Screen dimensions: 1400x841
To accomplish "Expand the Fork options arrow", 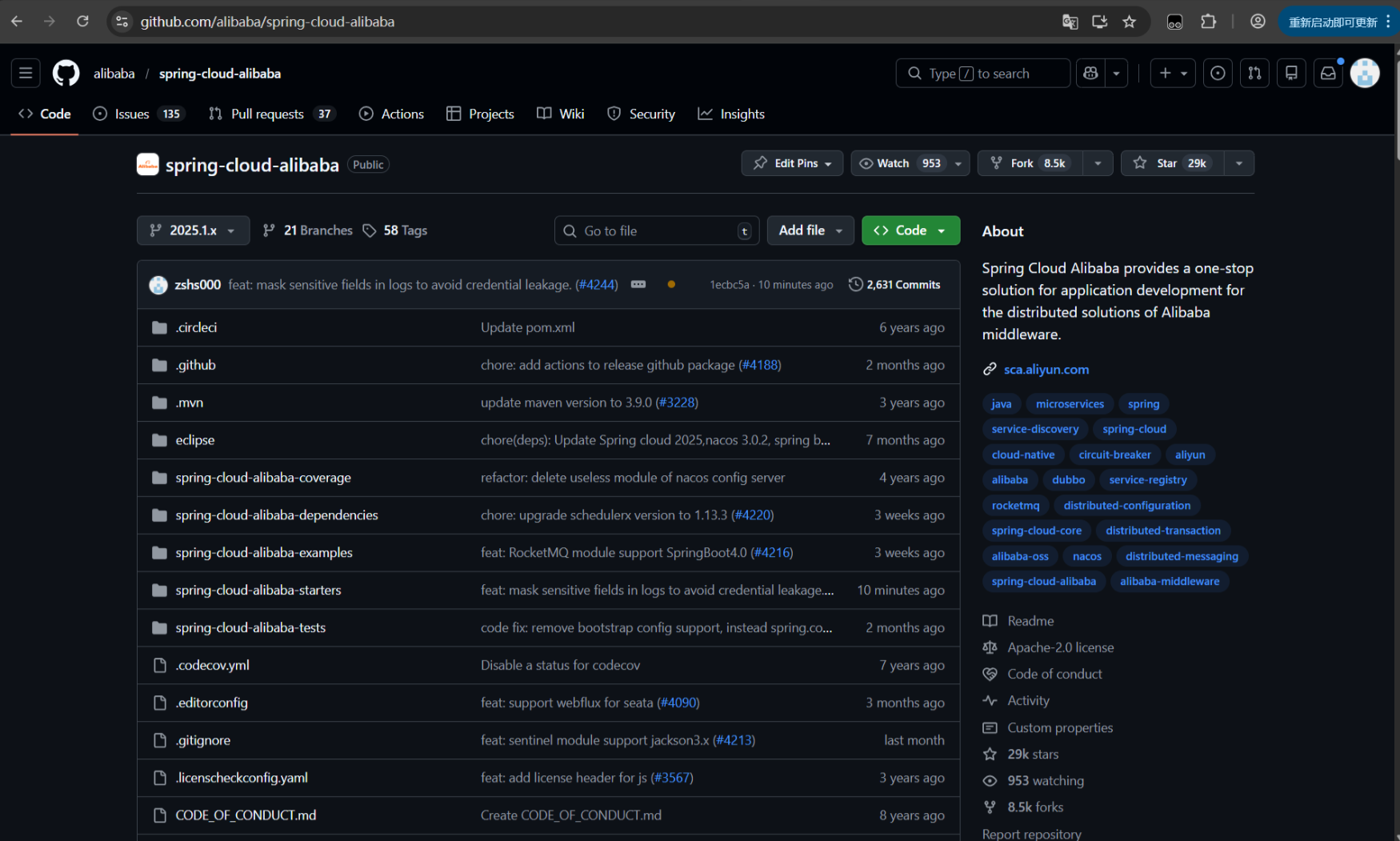I will [1098, 163].
